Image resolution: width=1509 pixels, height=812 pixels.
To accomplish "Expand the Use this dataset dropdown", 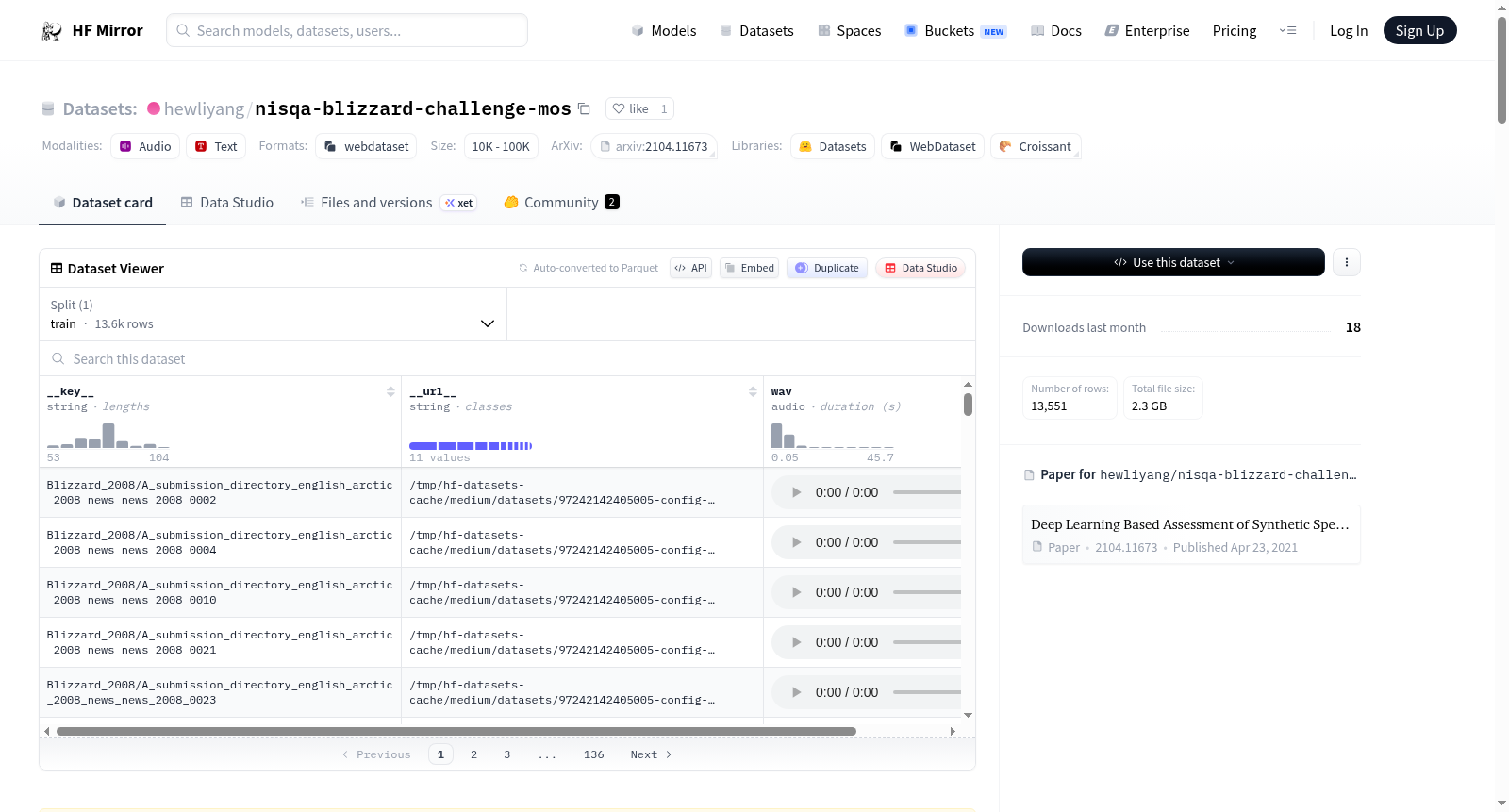I will (1173, 262).
